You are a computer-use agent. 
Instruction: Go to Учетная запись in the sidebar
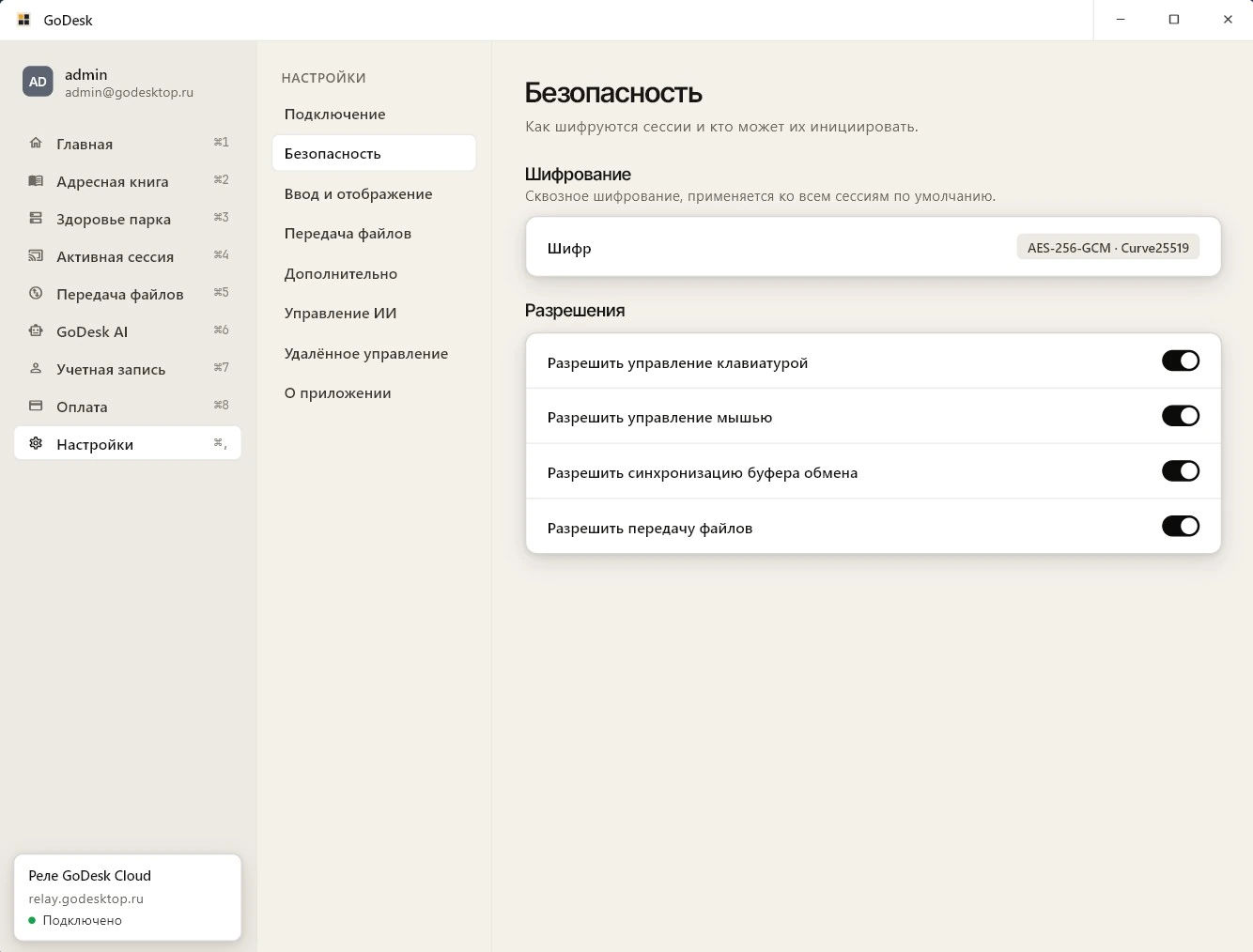(x=128, y=368)
